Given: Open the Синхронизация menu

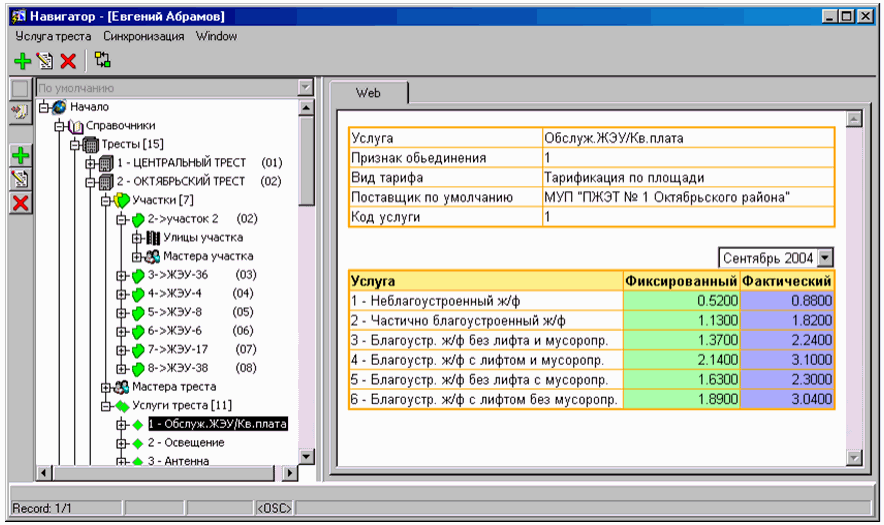Looking at the screenshot, I should (143, 36).
